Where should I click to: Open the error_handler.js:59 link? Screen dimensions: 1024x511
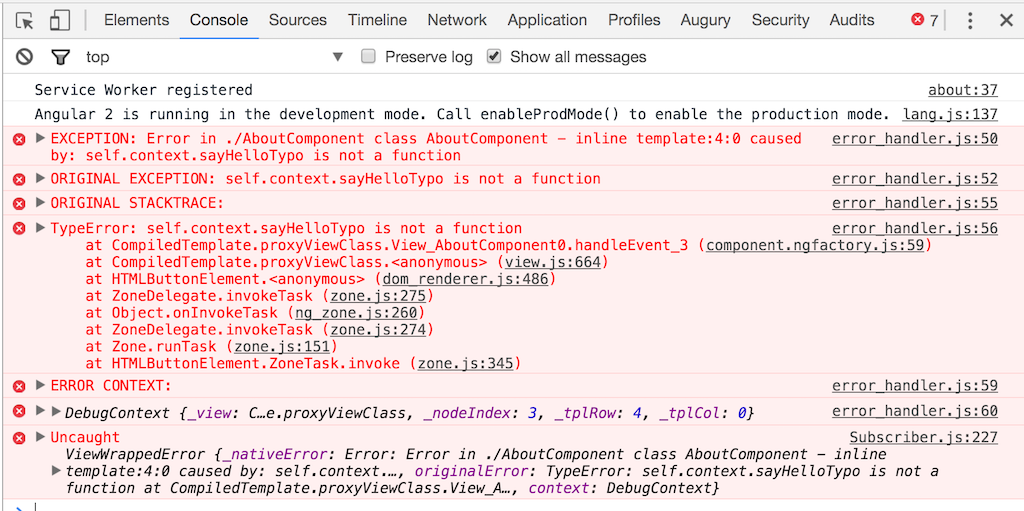[915, 386]
